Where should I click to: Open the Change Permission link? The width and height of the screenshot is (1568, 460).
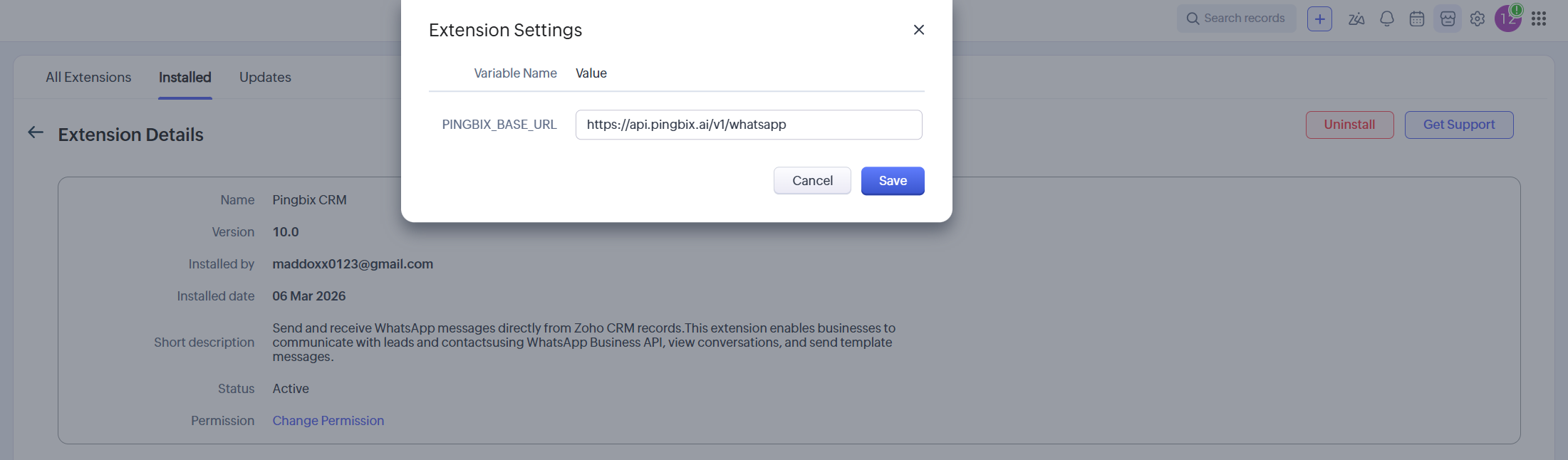(328, 421)
